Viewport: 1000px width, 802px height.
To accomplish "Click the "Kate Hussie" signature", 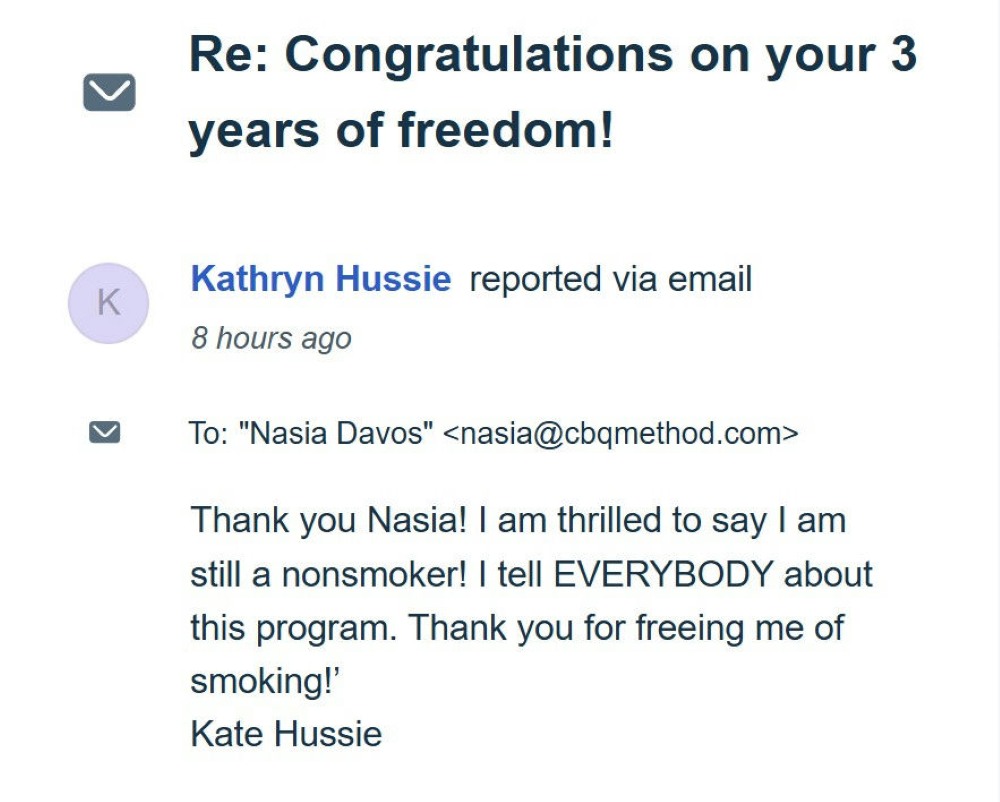I will tap(286, 734).
